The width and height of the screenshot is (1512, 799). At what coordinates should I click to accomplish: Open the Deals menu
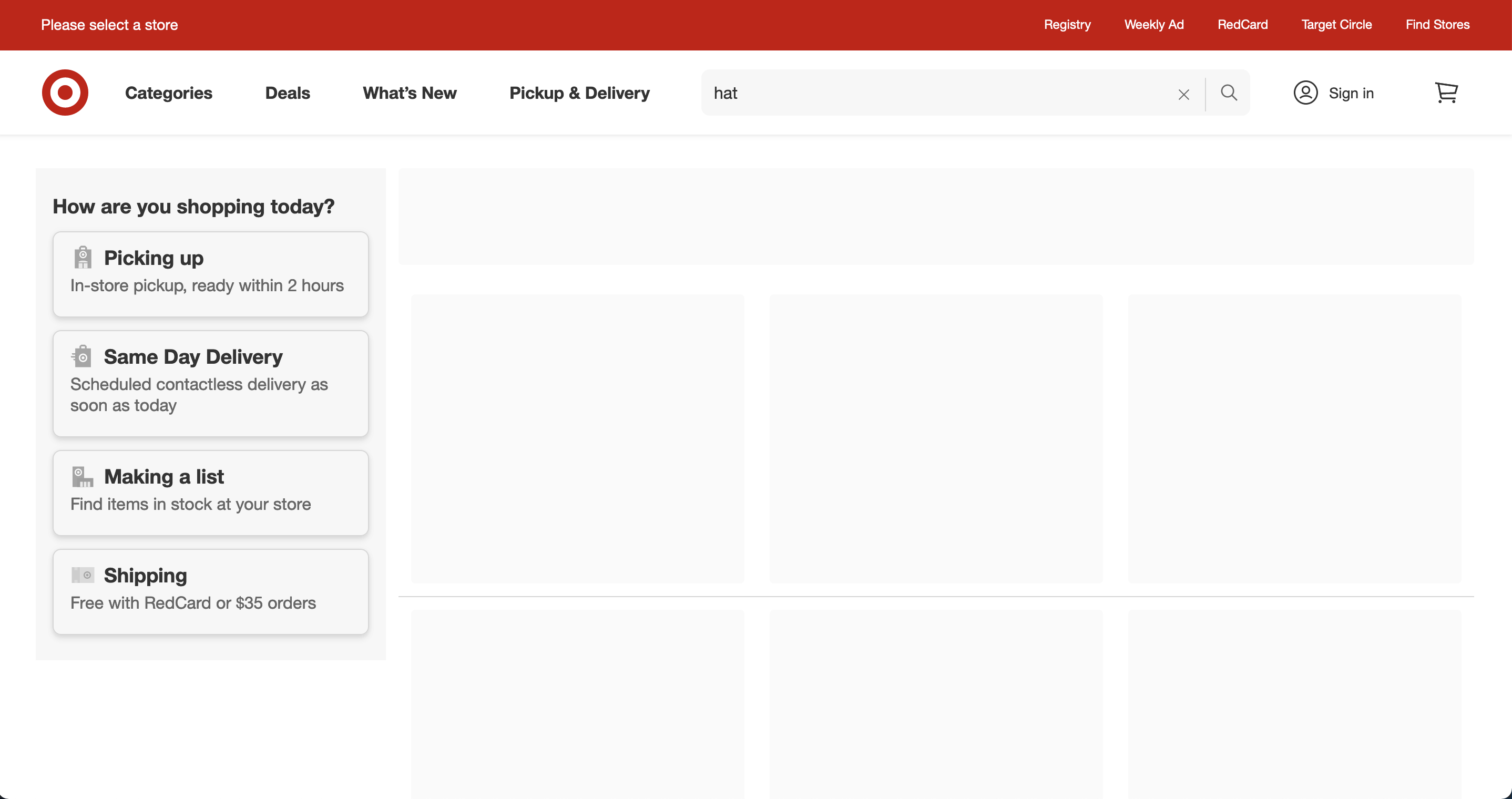287,93
